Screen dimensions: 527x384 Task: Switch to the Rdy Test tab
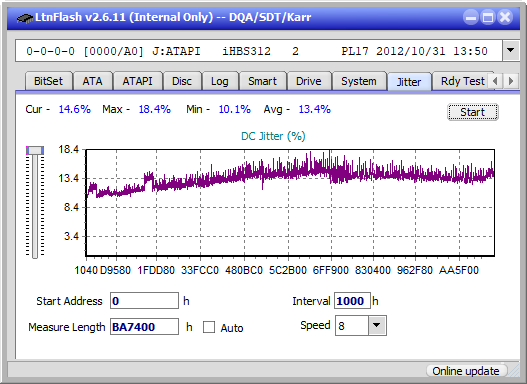pos(462,81)
